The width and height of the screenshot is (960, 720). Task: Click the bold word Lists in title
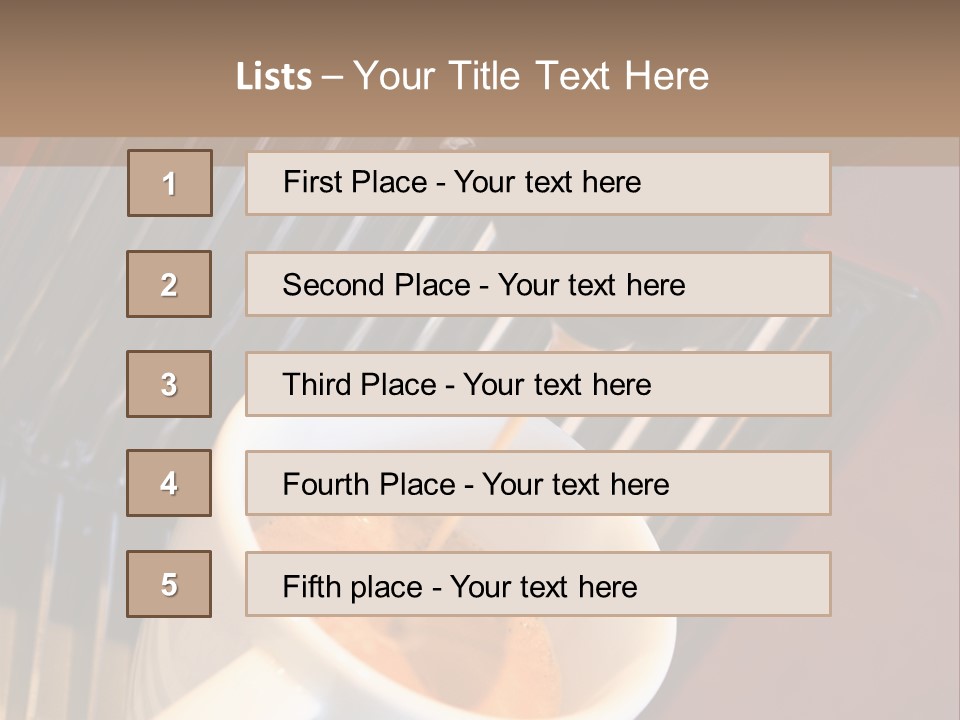coord(274,76)
